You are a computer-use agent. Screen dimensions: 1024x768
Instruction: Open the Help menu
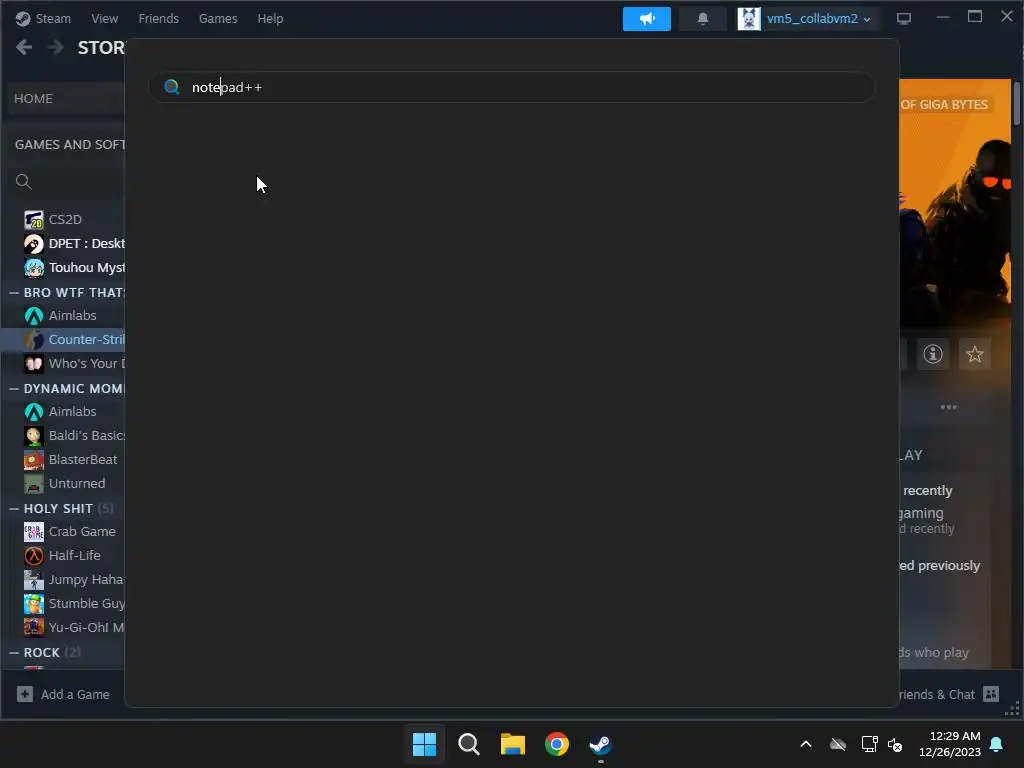(270, 18)
